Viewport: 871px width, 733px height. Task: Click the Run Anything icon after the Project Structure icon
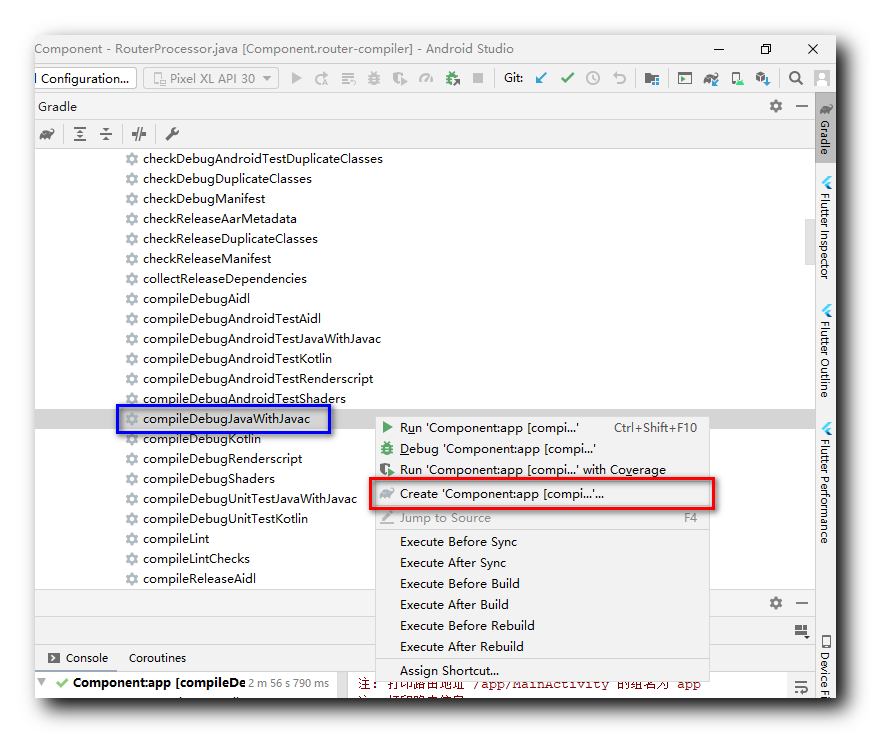tap(685, 78)
